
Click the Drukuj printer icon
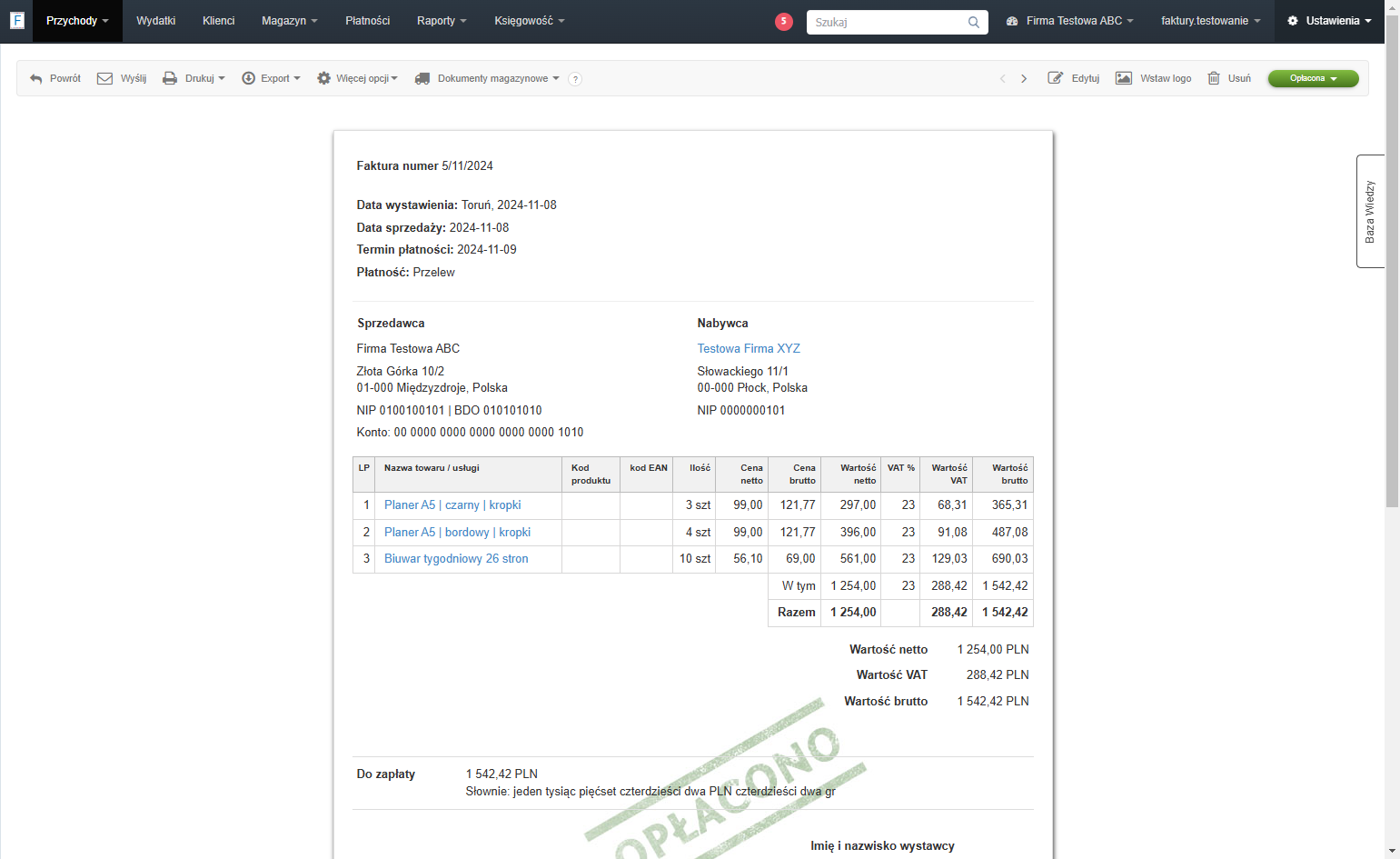pos(170,79)
